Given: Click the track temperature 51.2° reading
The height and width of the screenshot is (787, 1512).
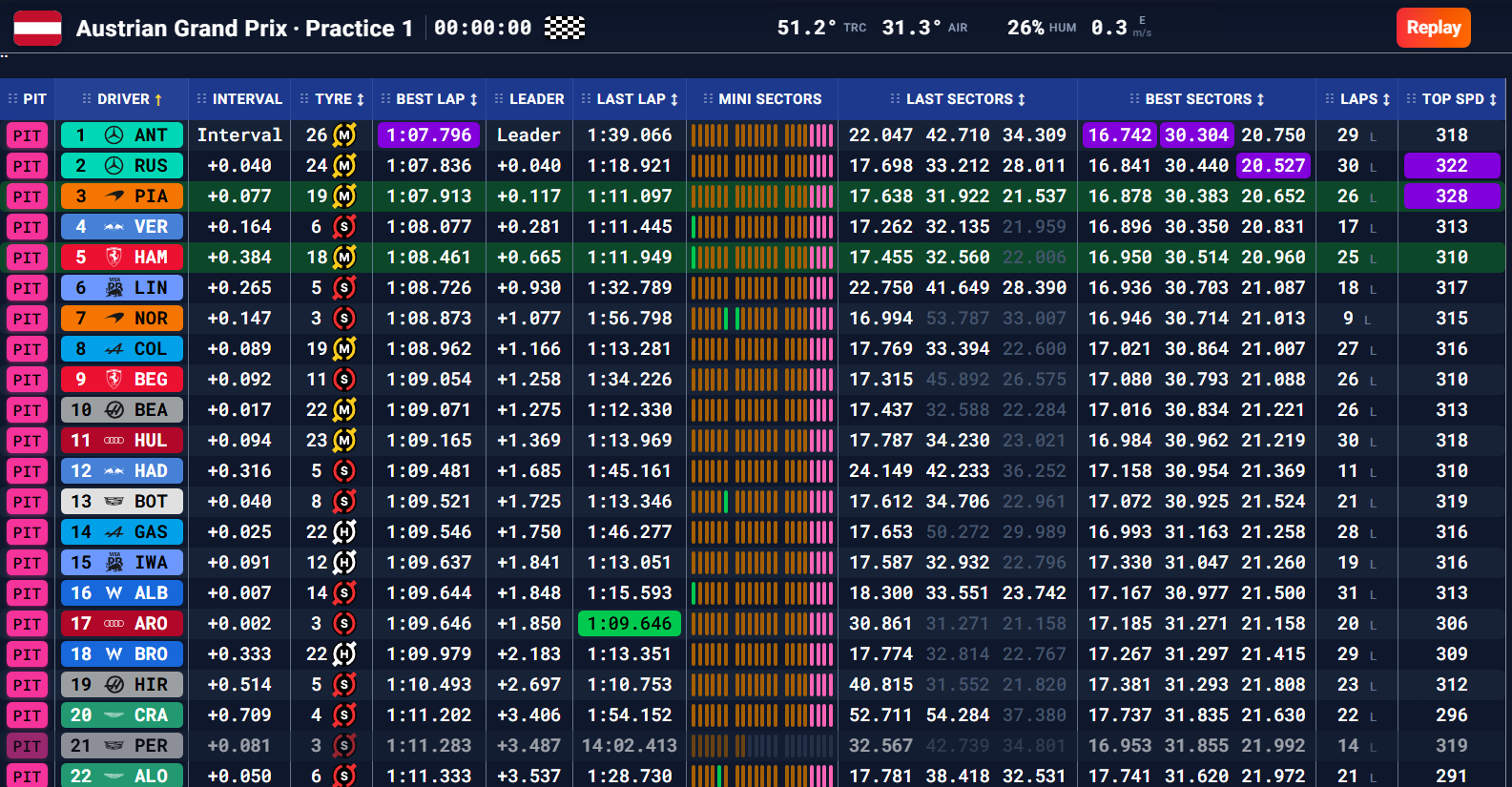Looking at the screenshot, I should (806, 28).
